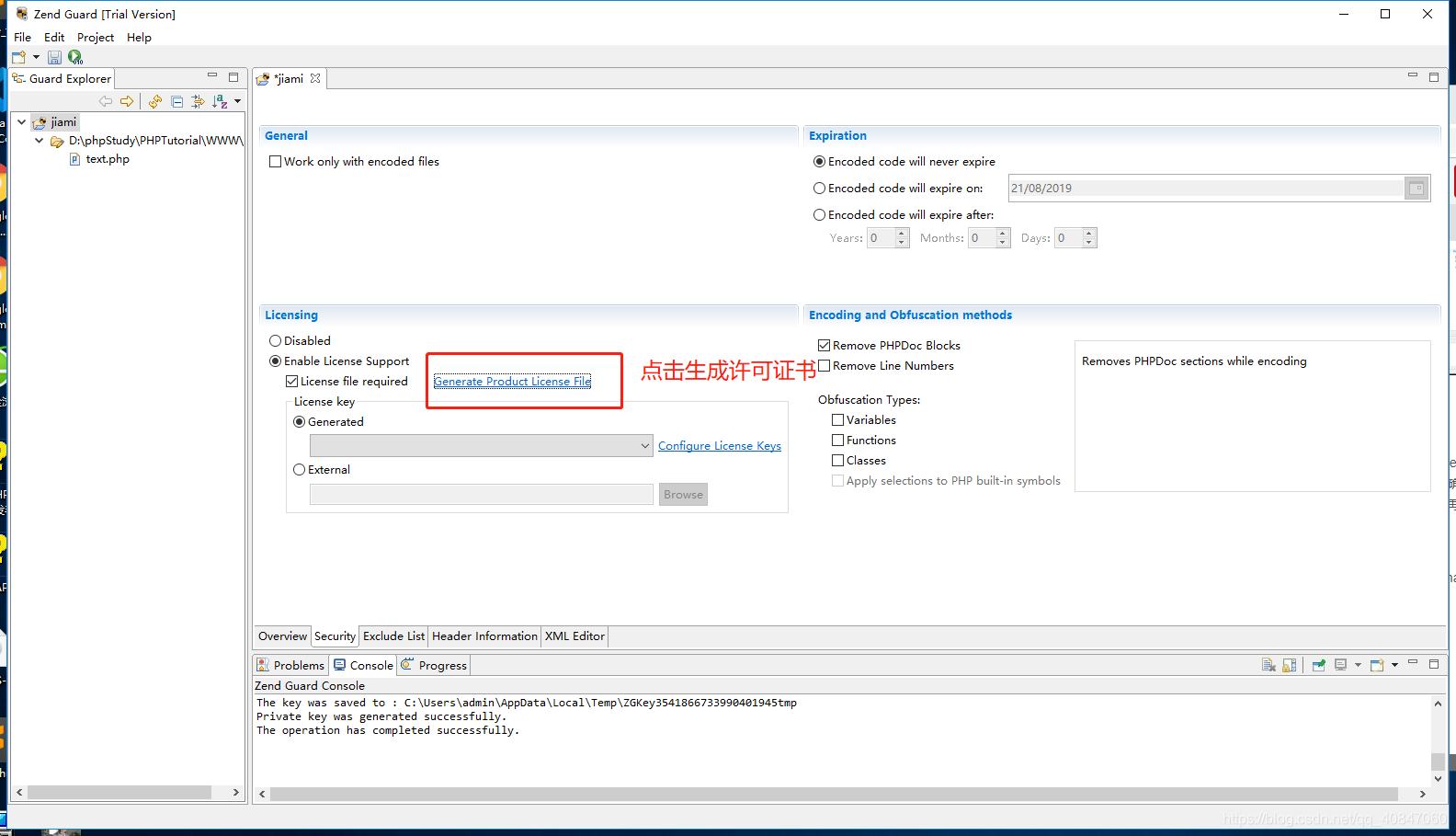The height and width of the screenshot is (836, 1456).
Task: Click the Collapse All icon in Guard Explorer
Action: 176,101
